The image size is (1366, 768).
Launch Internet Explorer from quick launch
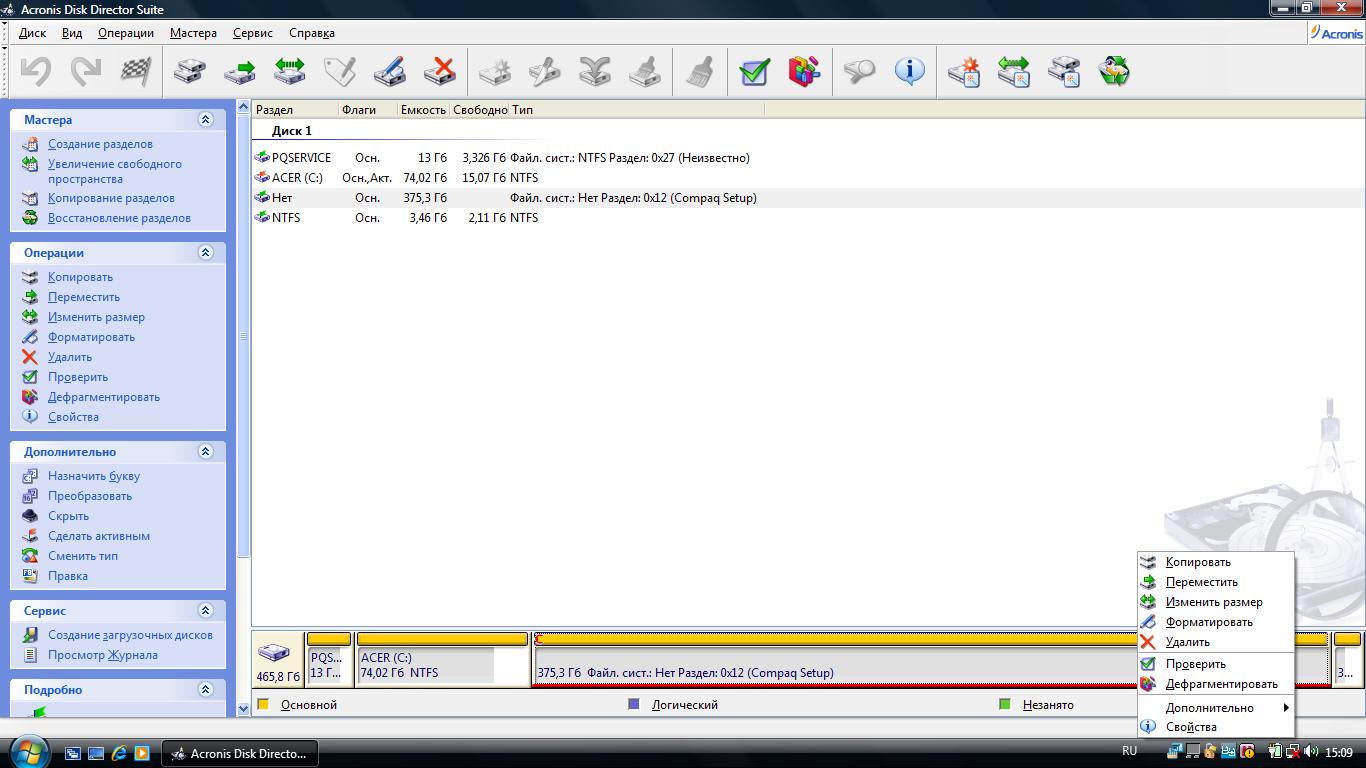point(119,753)
